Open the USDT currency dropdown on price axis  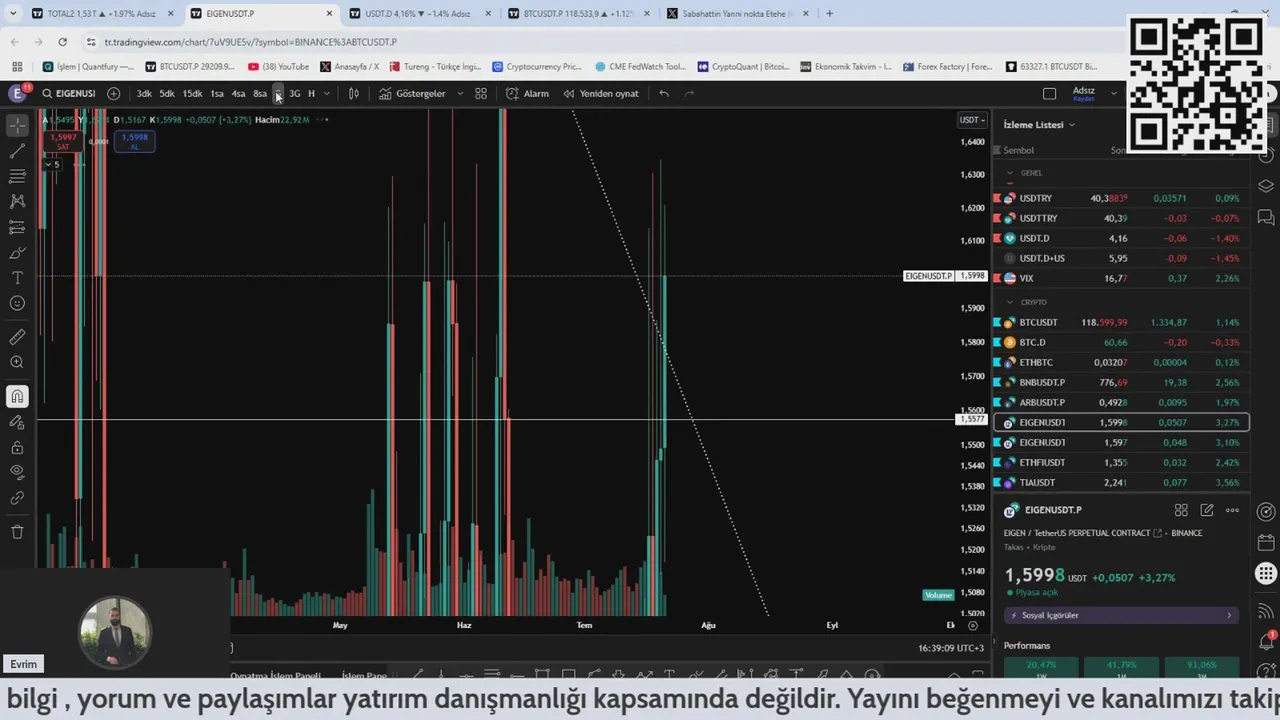[972, 120]
